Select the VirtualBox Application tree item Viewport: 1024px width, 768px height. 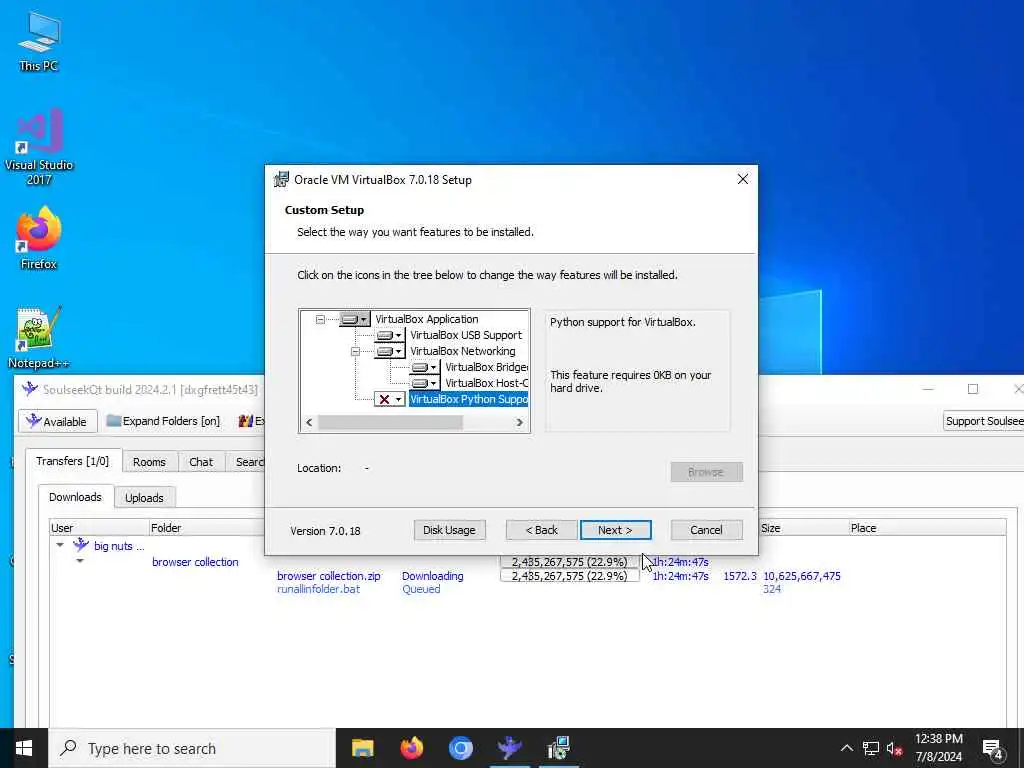click(x=426, y=319)
